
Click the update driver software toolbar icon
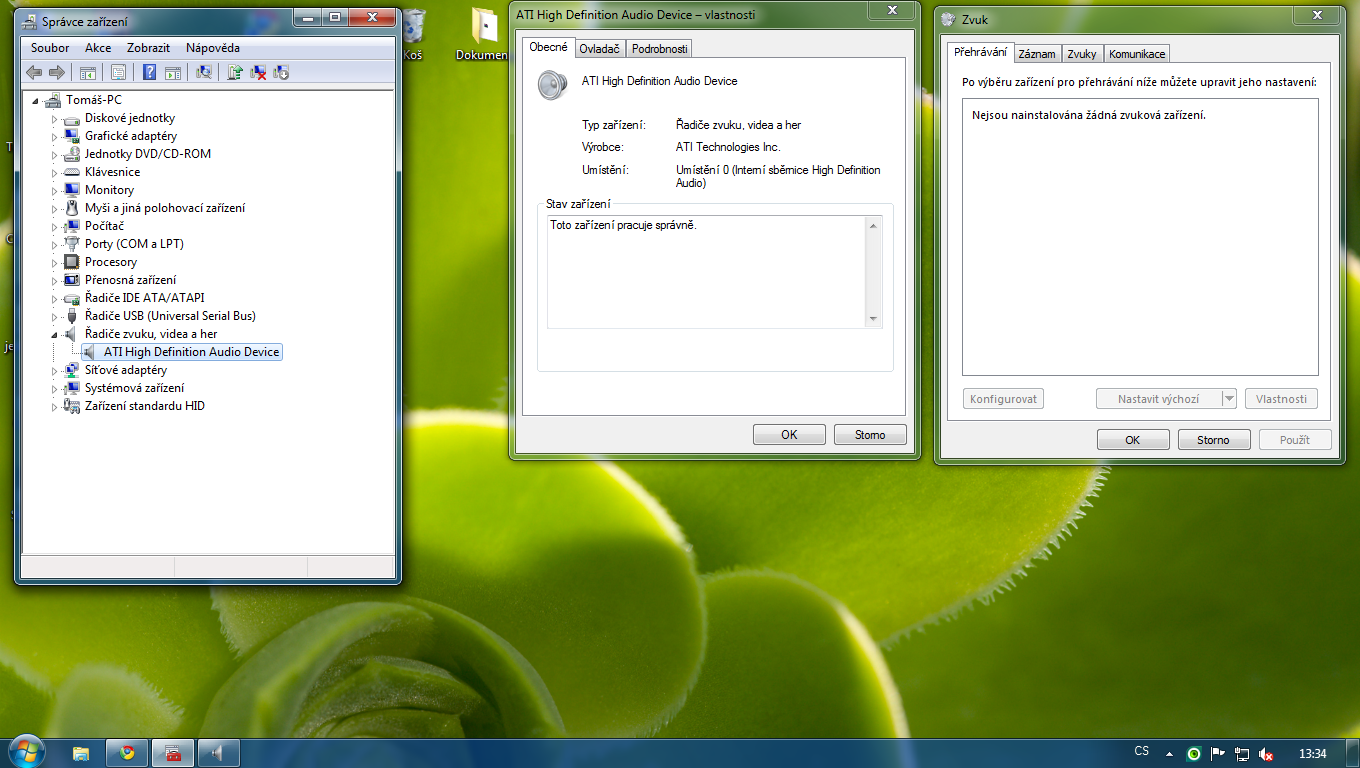tap(234, 72)
